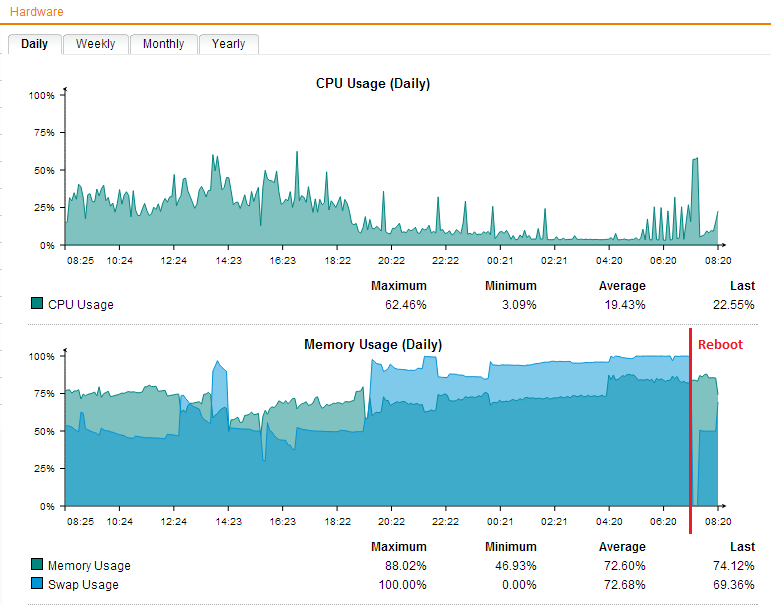771x605 pixels.
Task: Select the Swap Usage legend label
Action: point(83,585)
